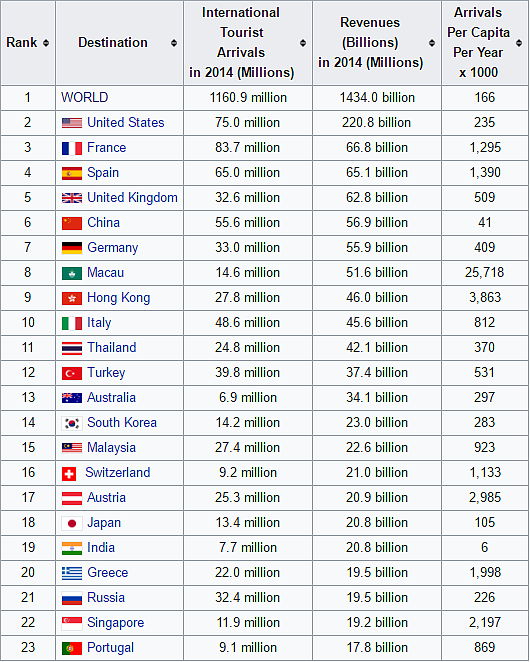Image resolution: width=530 pixels, height=662 pixels.
Task: Select the '1434.0 billion' revenue cell
Action: [x=377, y=98]
